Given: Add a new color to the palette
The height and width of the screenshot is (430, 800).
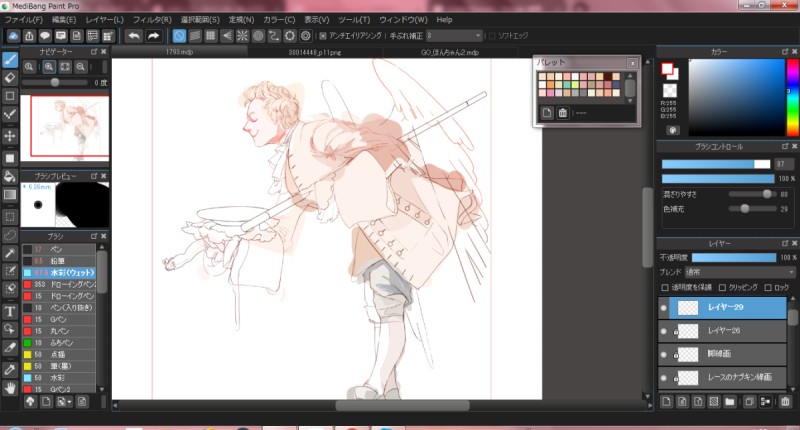Looking at the screenshot, I should point(547,113).
